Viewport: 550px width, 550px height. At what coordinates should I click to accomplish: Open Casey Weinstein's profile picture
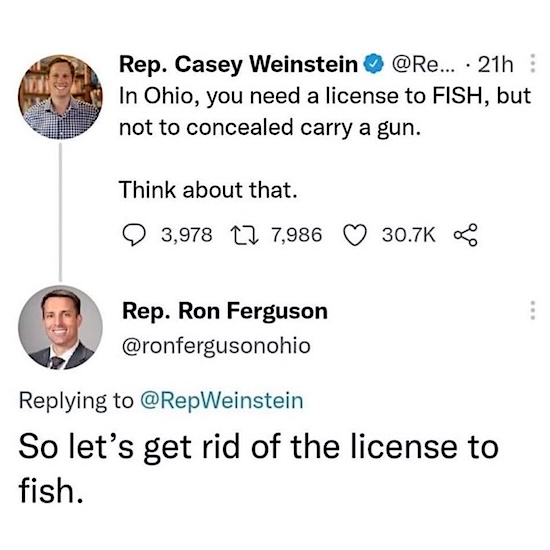point(60,96)
